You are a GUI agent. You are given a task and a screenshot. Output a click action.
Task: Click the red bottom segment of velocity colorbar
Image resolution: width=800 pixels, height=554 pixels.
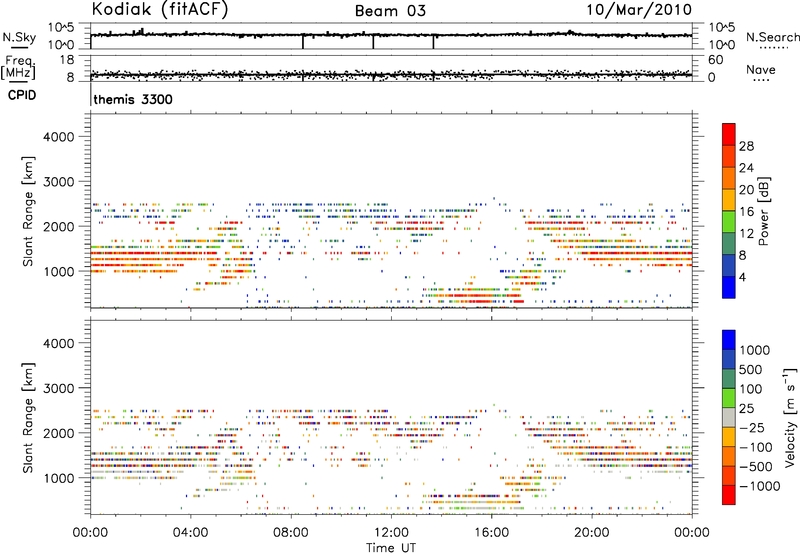(x=729, y=495)
